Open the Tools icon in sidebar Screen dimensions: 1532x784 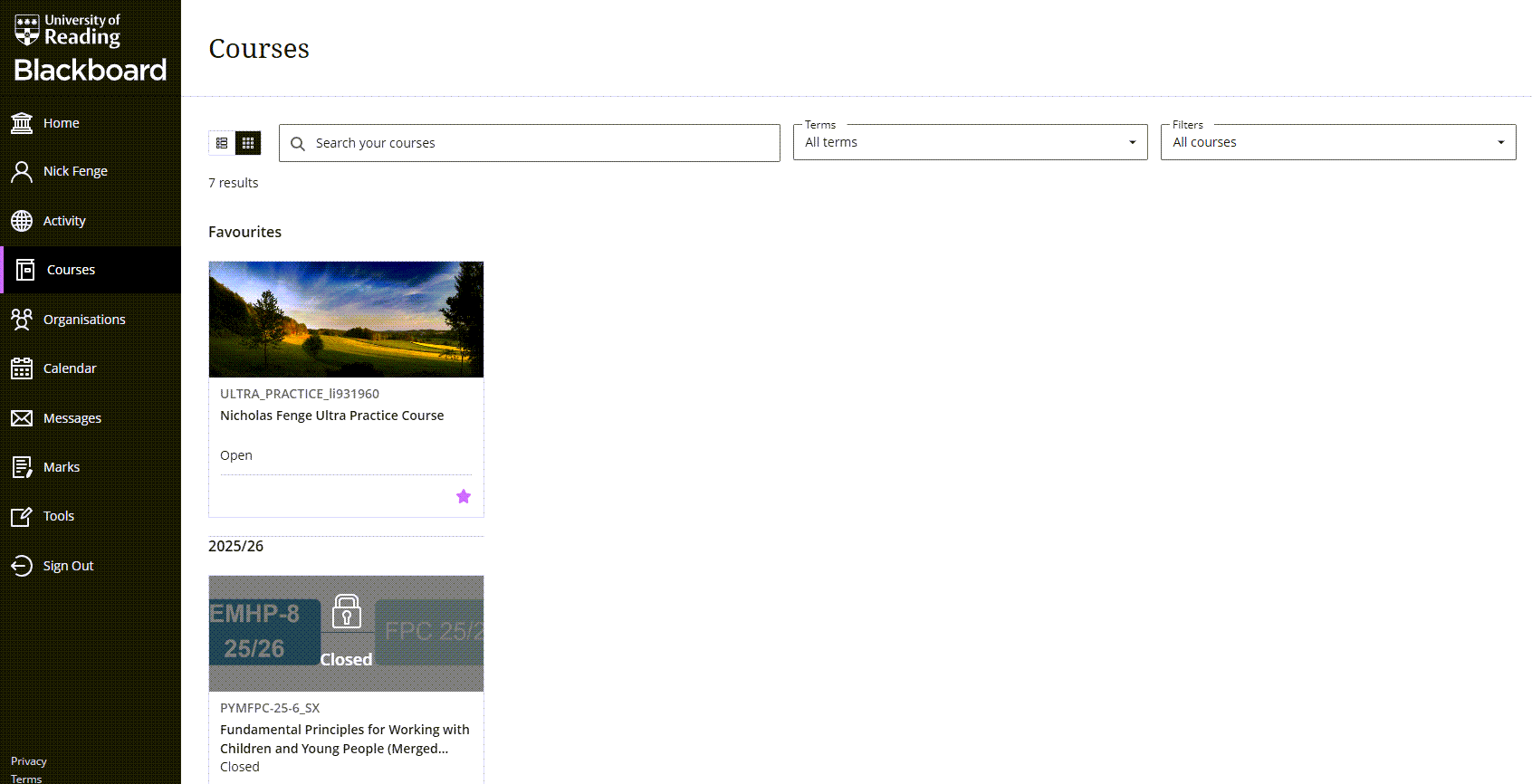tap(22, 516)
